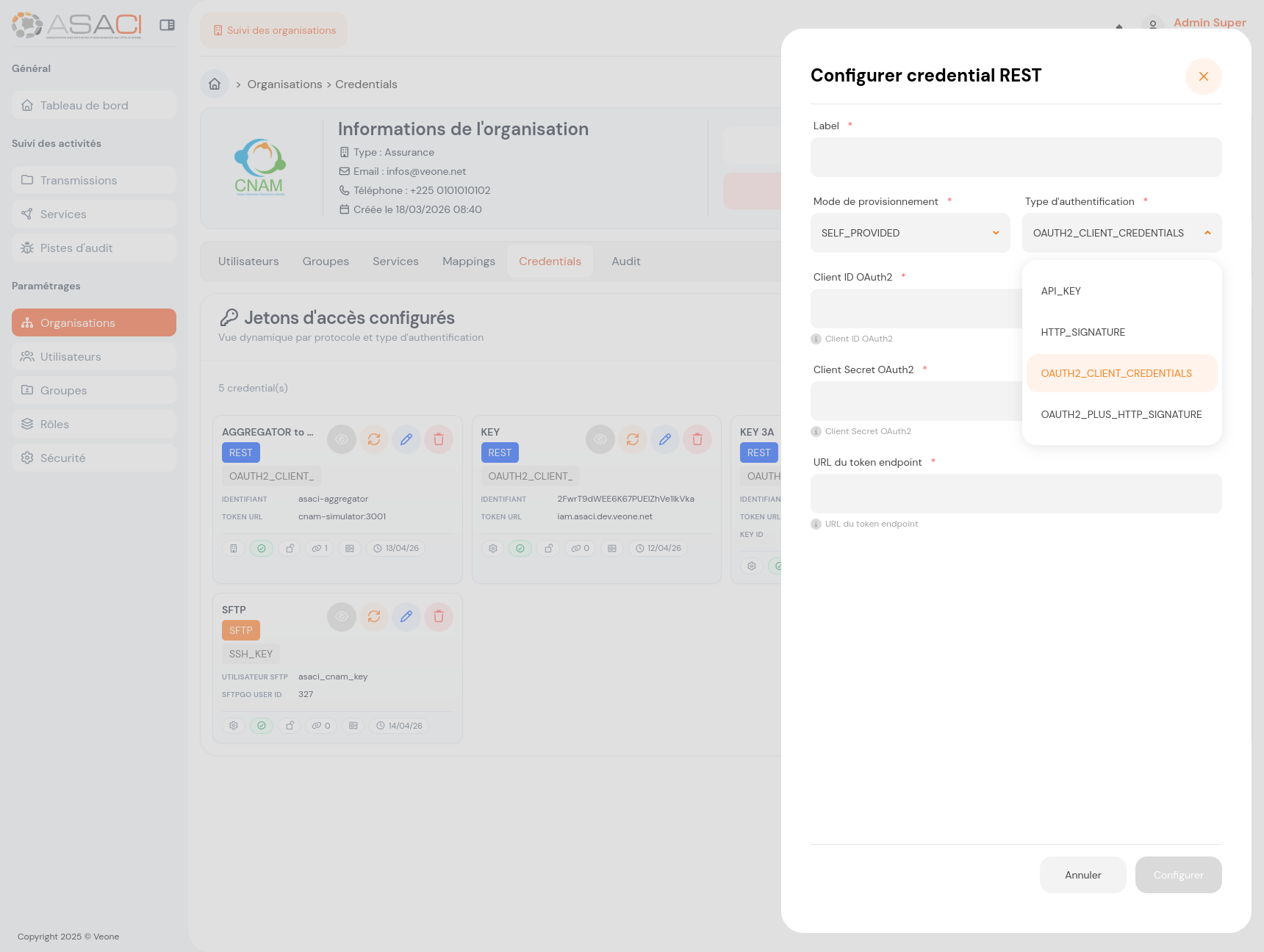
Task: Select OAUTH2_PLUS_HTTP_SIGNATURE authentication type
Action: pos(1121,414)
